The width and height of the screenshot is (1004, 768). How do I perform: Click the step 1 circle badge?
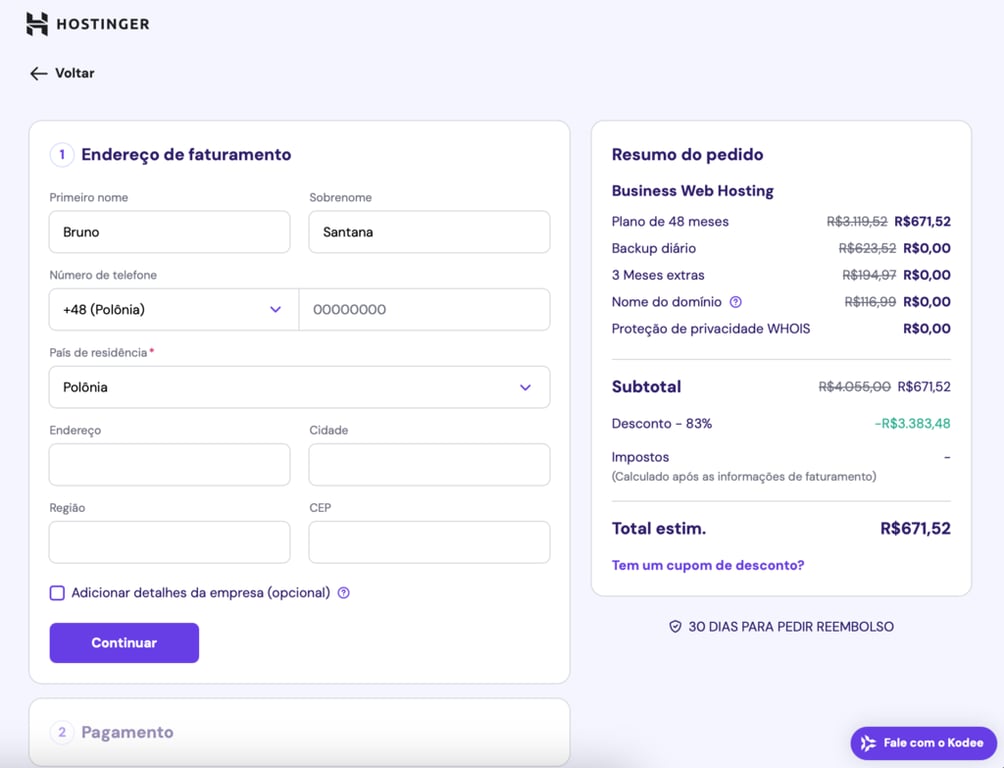[x=61, y=155]
